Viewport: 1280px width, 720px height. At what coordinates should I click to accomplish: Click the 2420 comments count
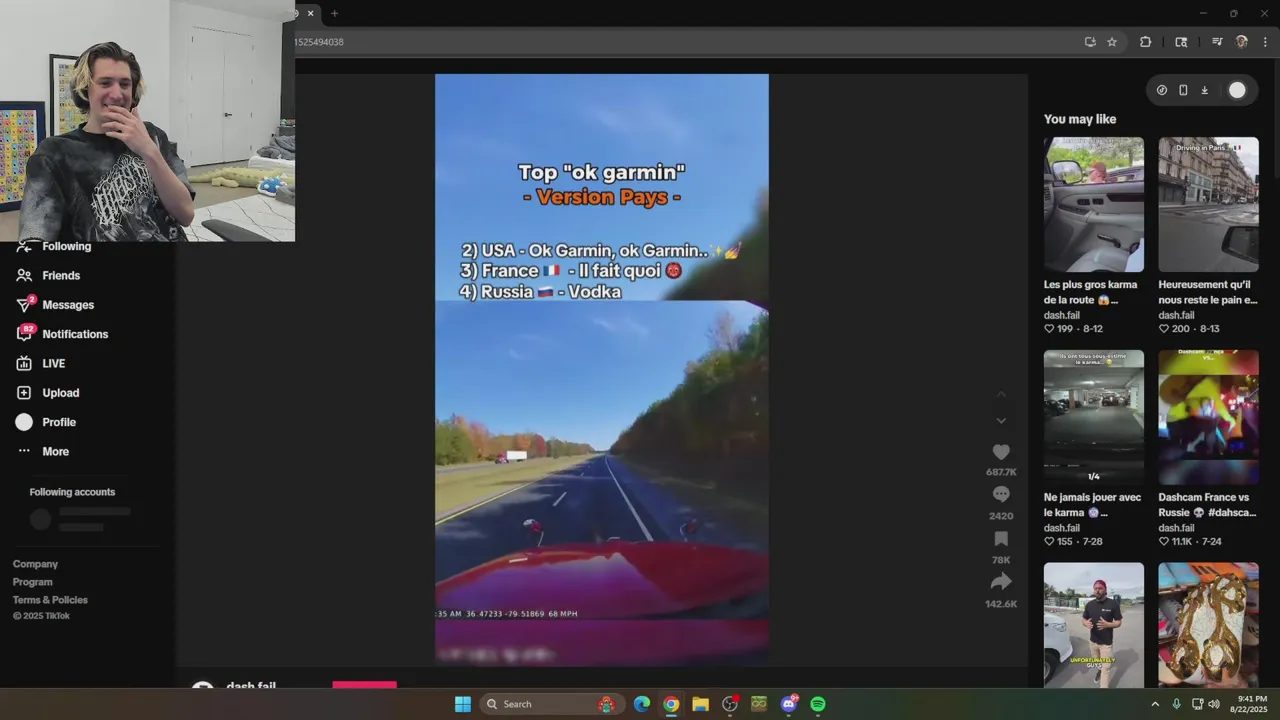coord(1001,516)
